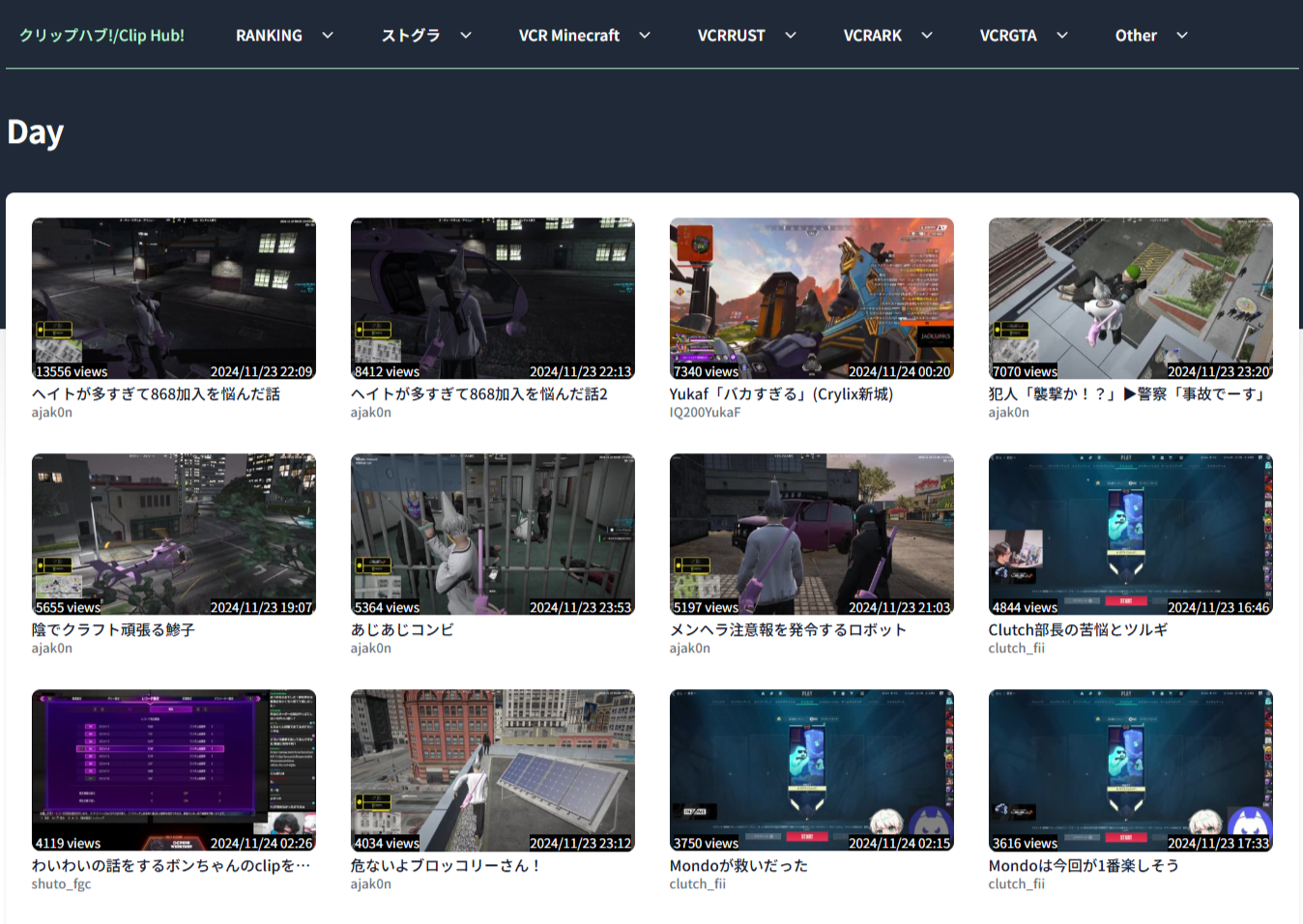The width and height of the screenshot is (1303, 924).
Task: Open the クリップハブ!/Clip Hub! home link
Action: 101,36
